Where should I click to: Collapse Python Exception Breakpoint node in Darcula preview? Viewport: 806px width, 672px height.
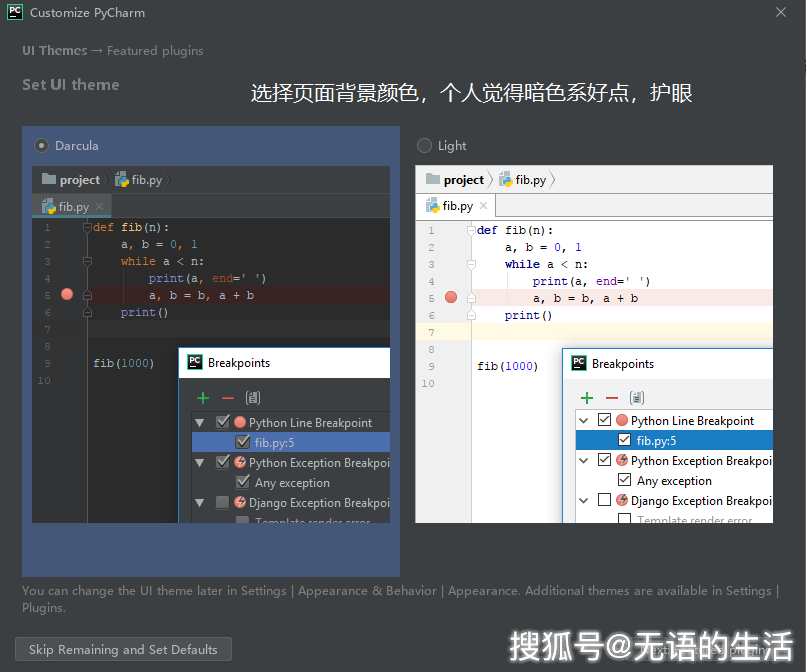click(x=200, y=462)
